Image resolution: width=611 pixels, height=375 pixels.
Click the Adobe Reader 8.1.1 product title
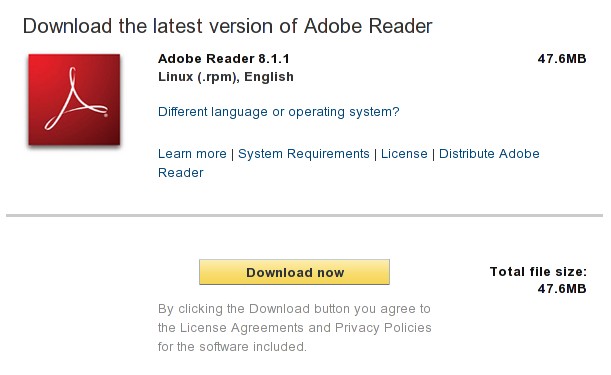point(224,59)
